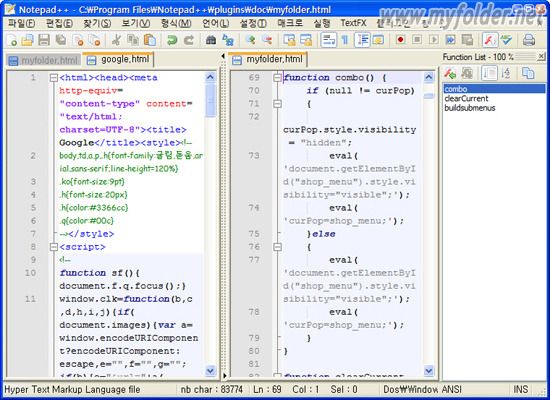Click the green Undo arrow icon
This screenshot has width=550, height=400.
click(x=172, y=40)
